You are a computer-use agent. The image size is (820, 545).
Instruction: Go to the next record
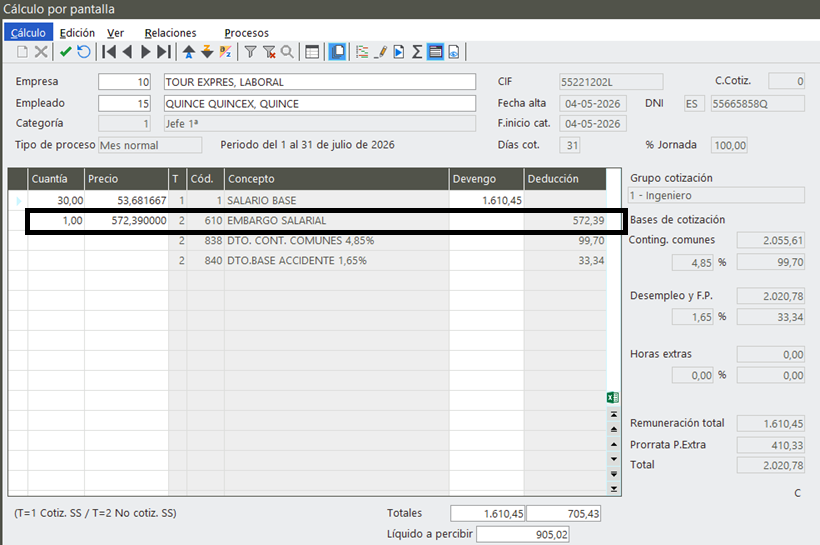[x=145, y=52]
